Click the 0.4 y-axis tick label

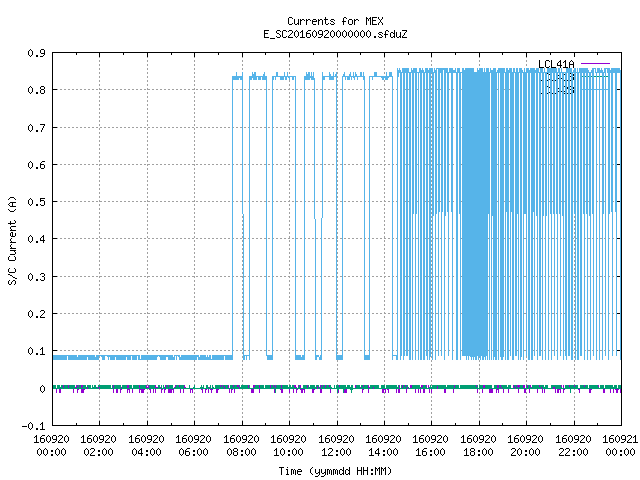(x=36, y=239)
